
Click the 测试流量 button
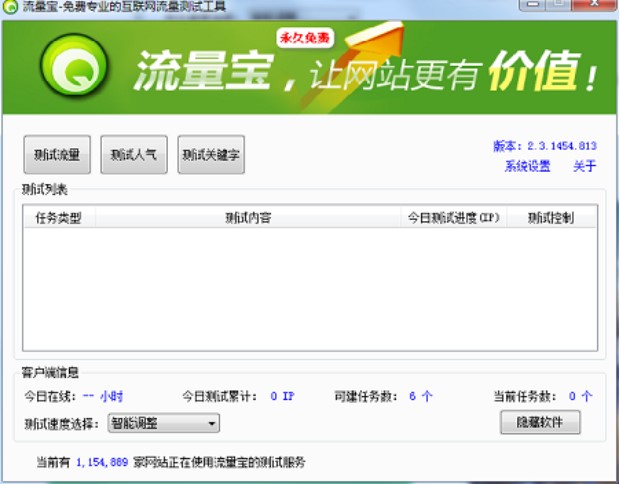57,155
